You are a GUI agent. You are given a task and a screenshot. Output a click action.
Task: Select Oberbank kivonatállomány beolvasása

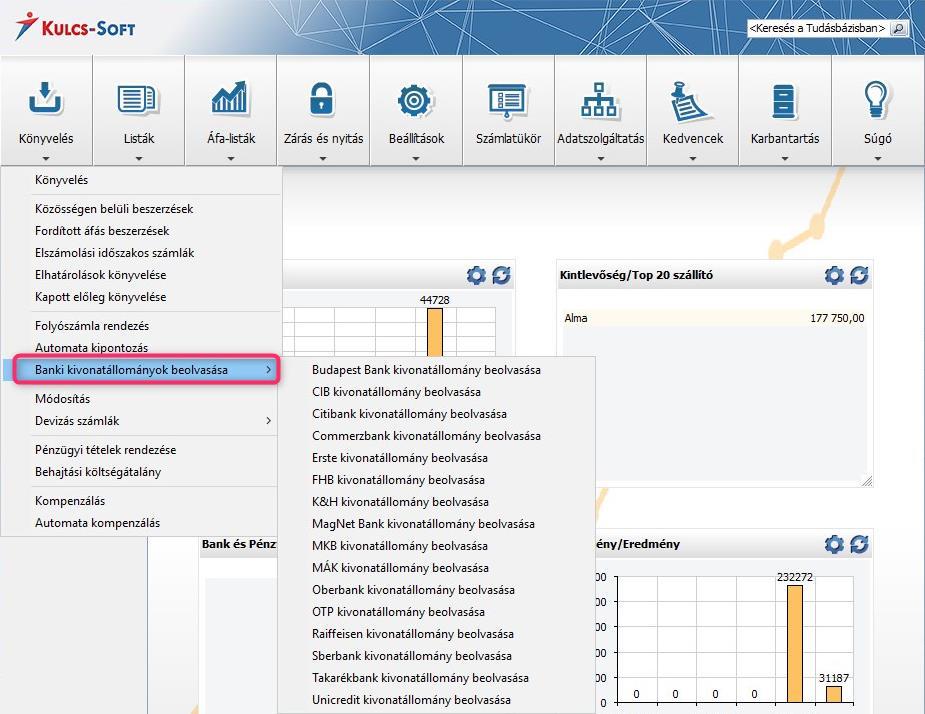coord(437,590)
